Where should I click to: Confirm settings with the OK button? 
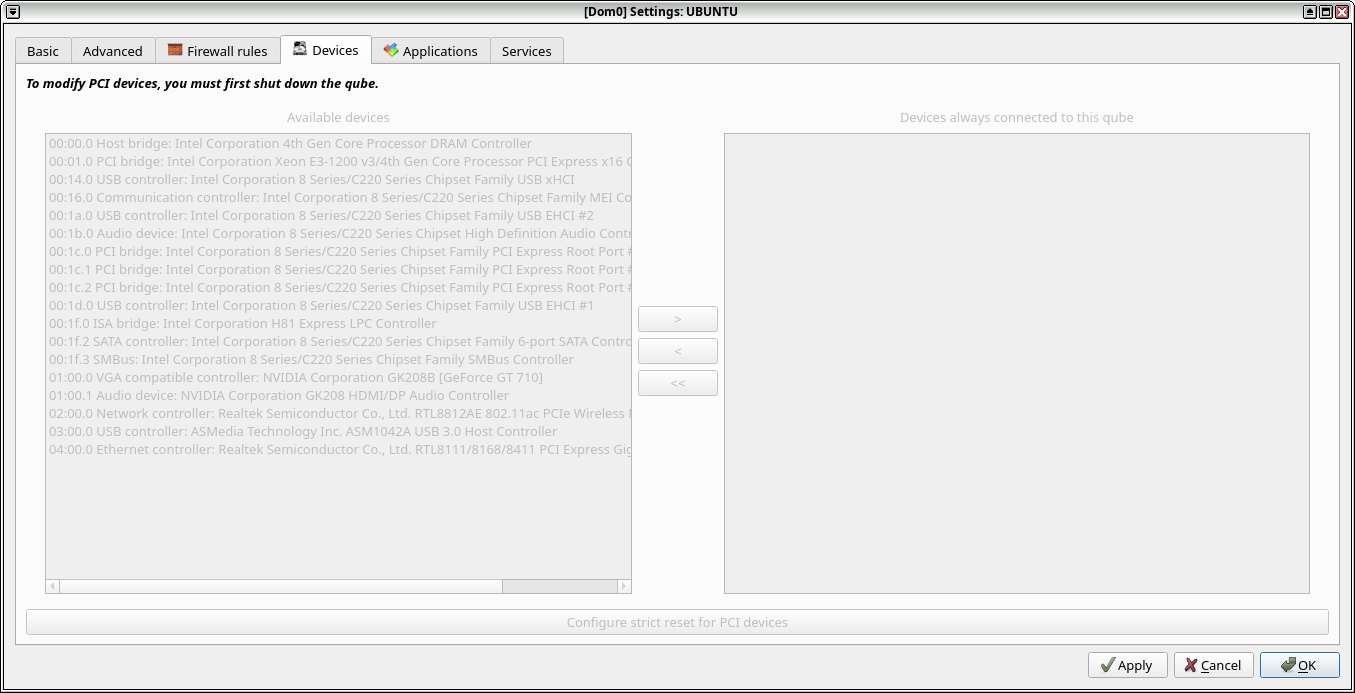(x=1299, y=665)
